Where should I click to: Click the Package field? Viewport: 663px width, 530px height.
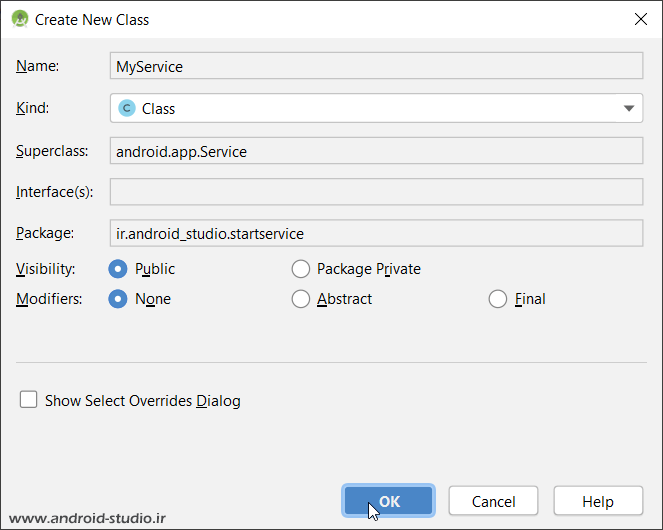(375, 233)
